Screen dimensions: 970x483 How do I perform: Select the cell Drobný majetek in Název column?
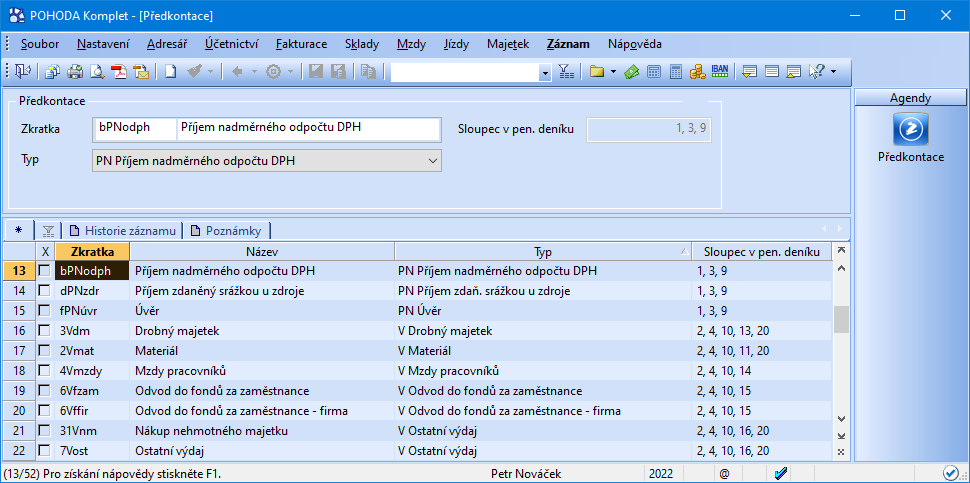point(262,331)
